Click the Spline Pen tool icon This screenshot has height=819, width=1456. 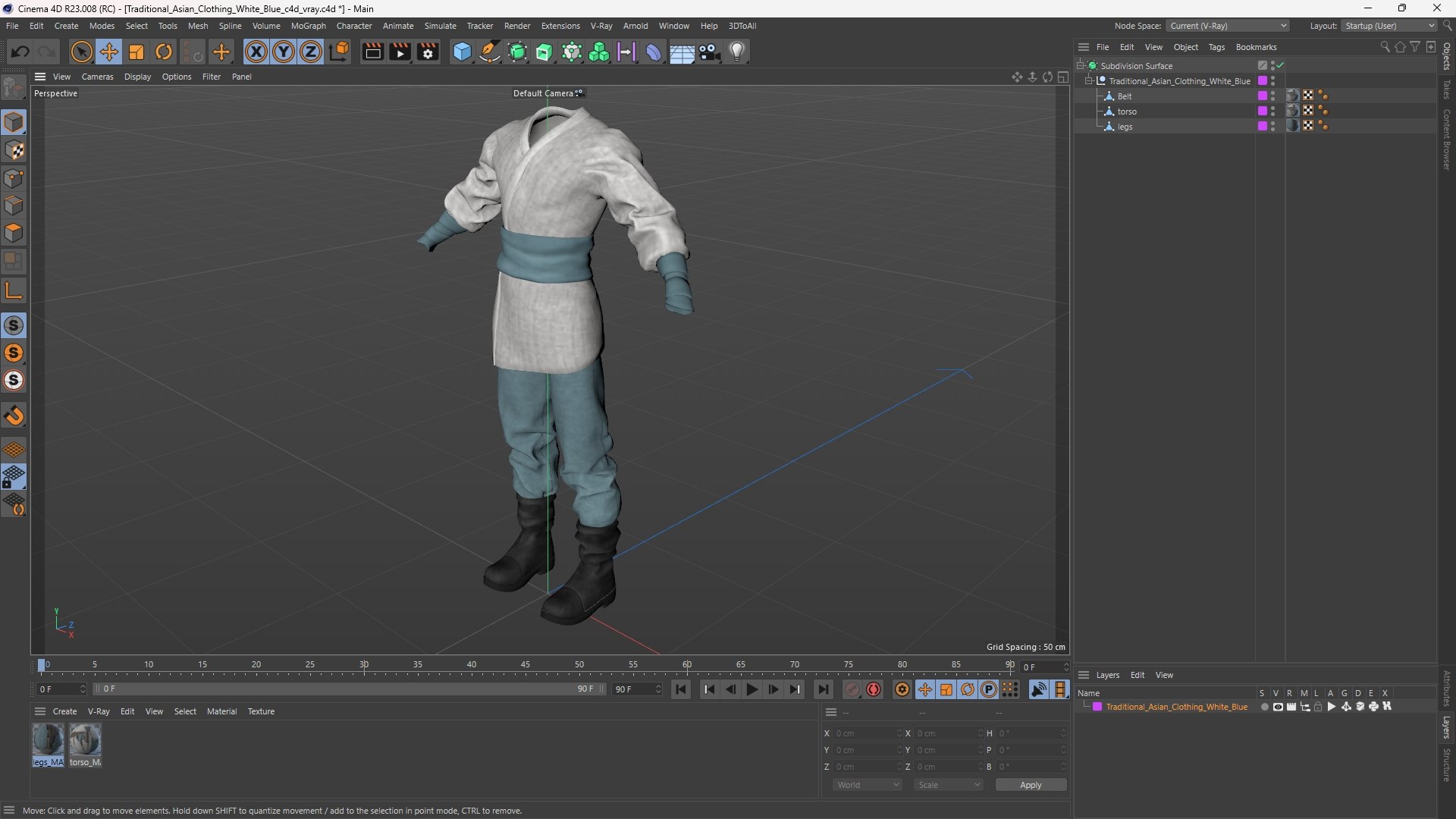(490, 52)
